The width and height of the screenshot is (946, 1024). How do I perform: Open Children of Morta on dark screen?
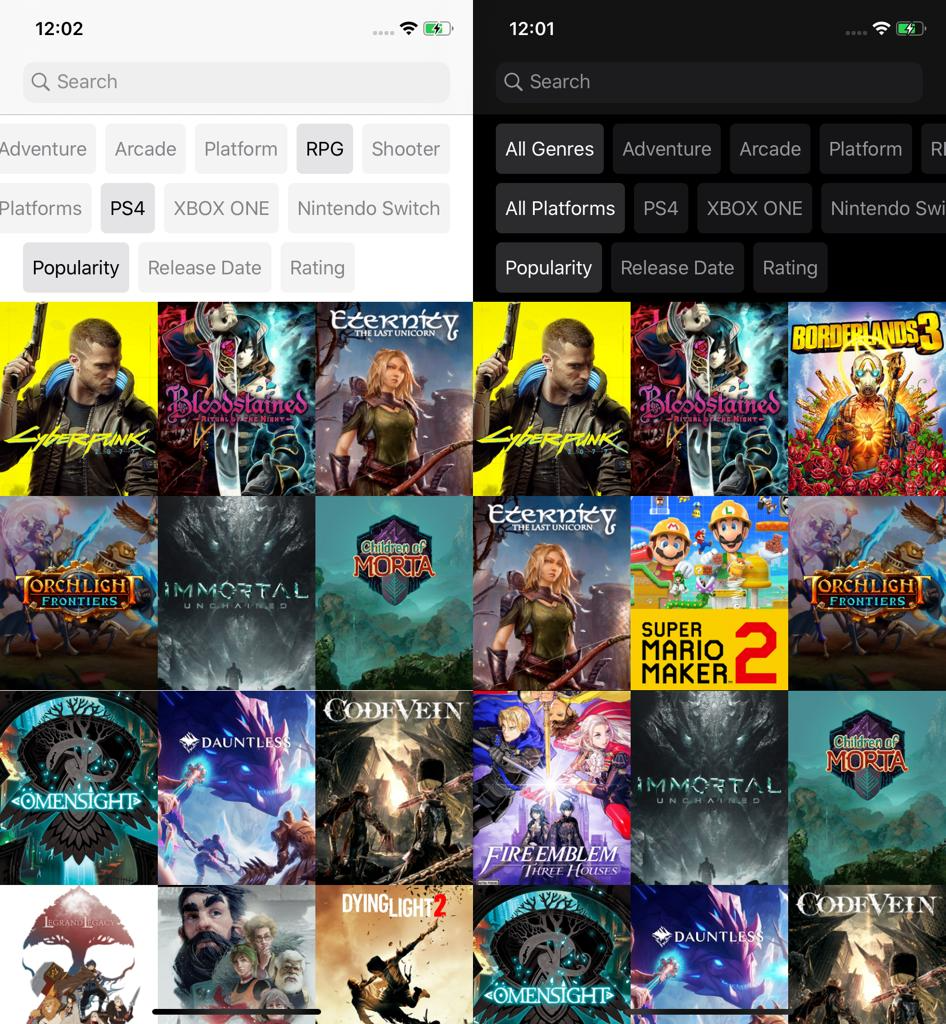[867, 788]
